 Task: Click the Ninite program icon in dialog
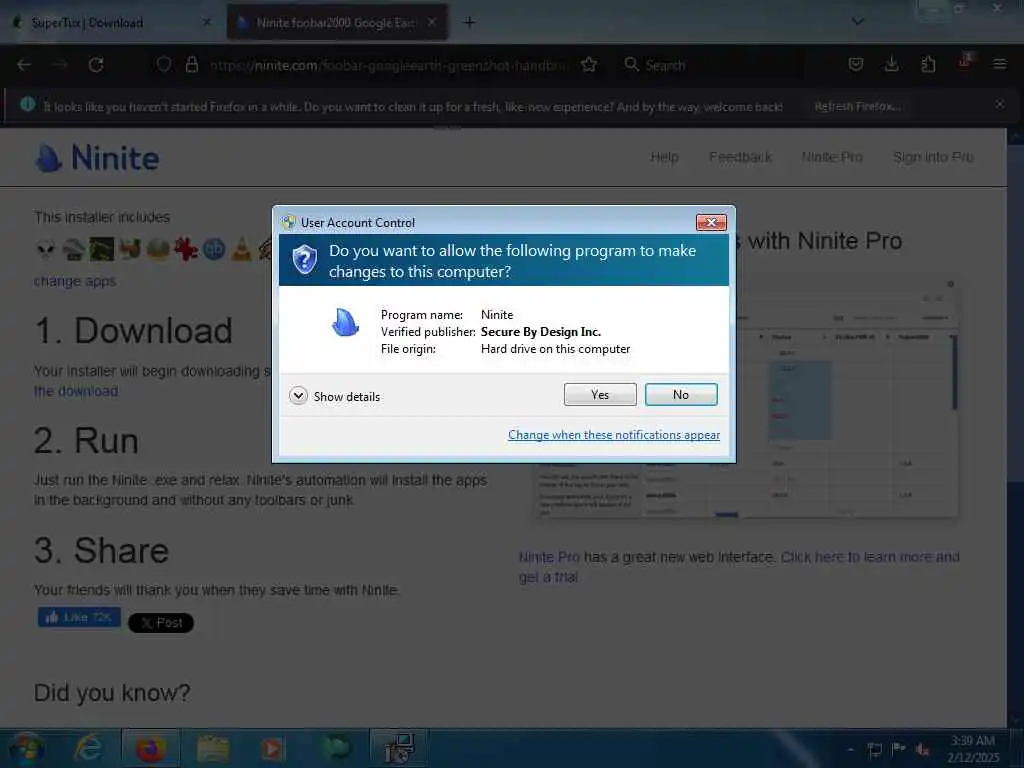click(x=345, y=322)
